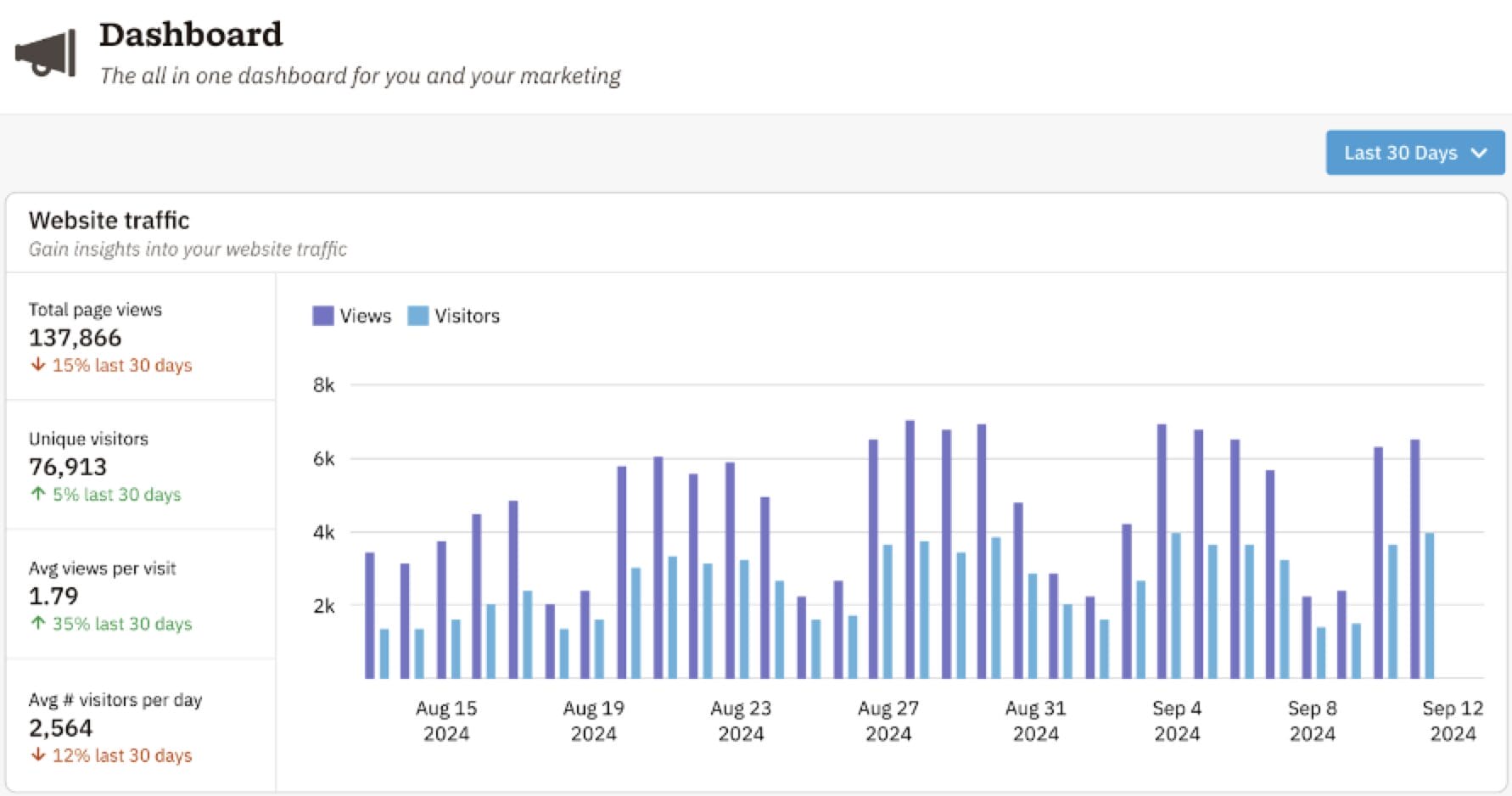Image resolution: width=1512 pixels, height=796 pixels.
Task: Select the Total page views metric
Action: point(95,310)
